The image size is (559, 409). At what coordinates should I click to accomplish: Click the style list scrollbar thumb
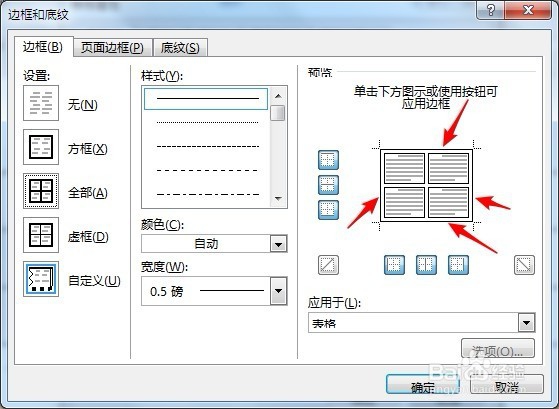278,113
